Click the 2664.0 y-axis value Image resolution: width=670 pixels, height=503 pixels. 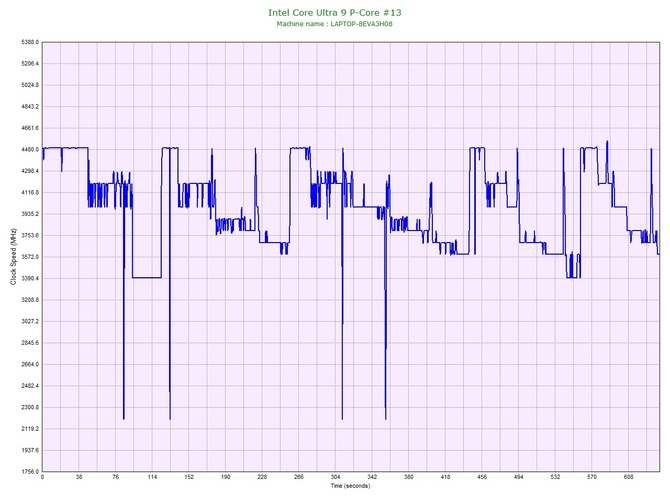pyautogui.click(x=30, y=365)
